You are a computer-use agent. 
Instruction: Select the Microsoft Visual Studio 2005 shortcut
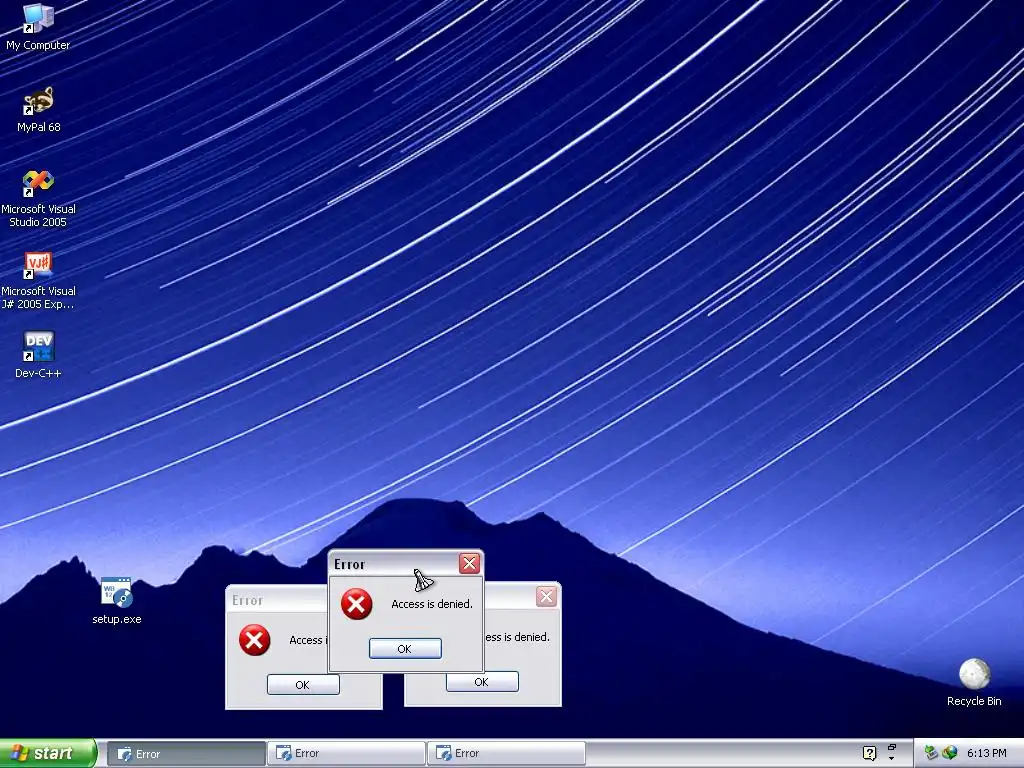coord(38,198)
